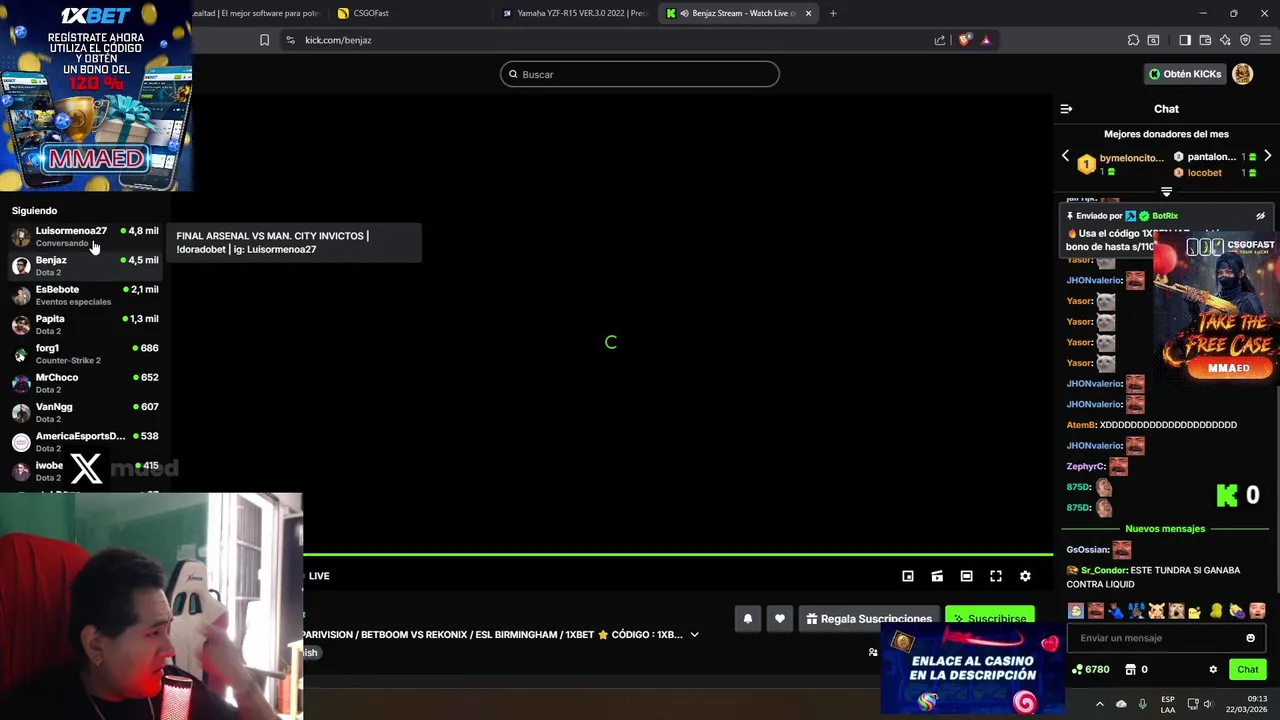Open Brave Rewards triangle icon

pos(986,40)
